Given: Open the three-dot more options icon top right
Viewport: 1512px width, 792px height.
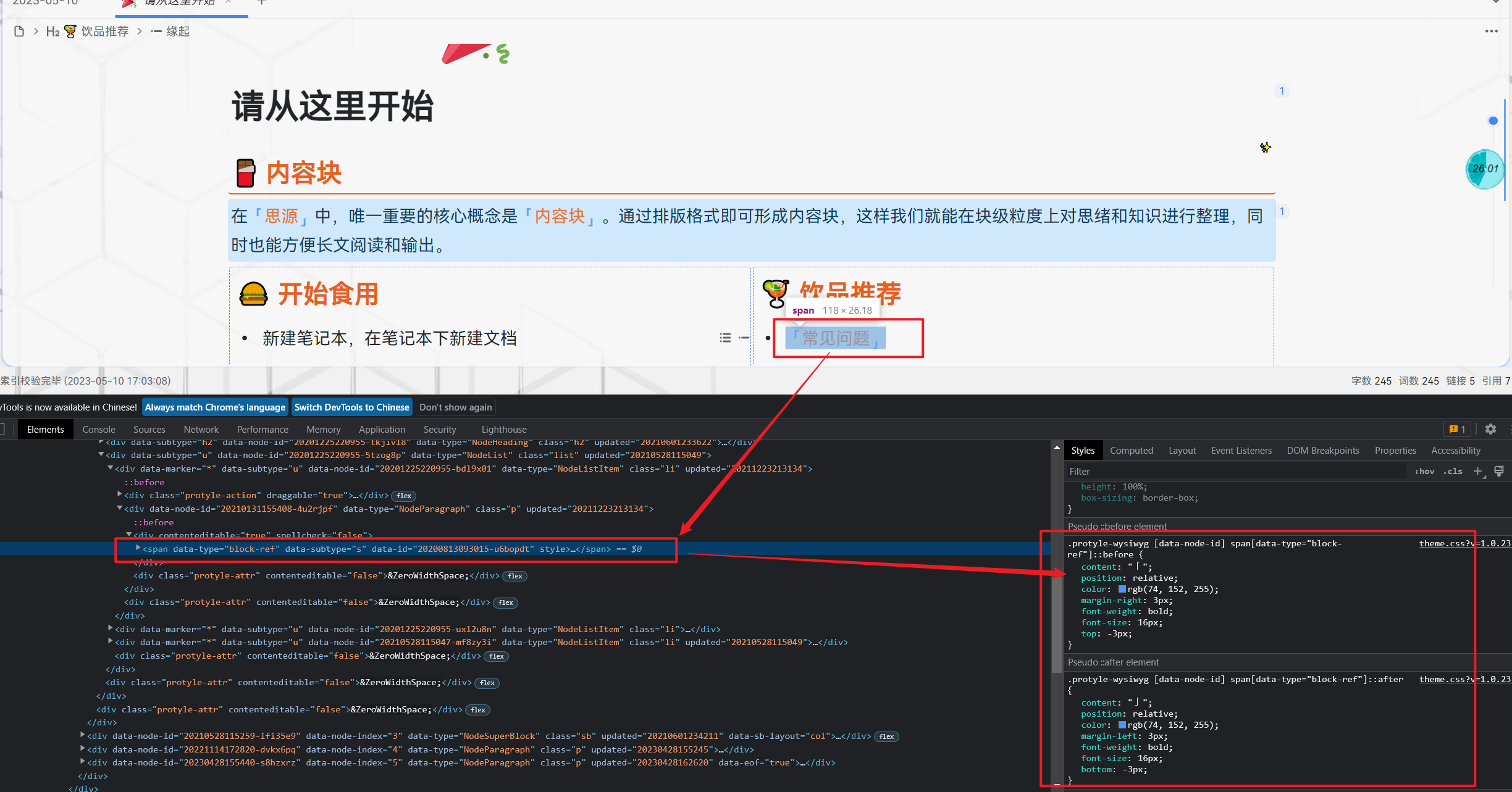Looking at the screenshot, I should click(x=1492, y=31).
